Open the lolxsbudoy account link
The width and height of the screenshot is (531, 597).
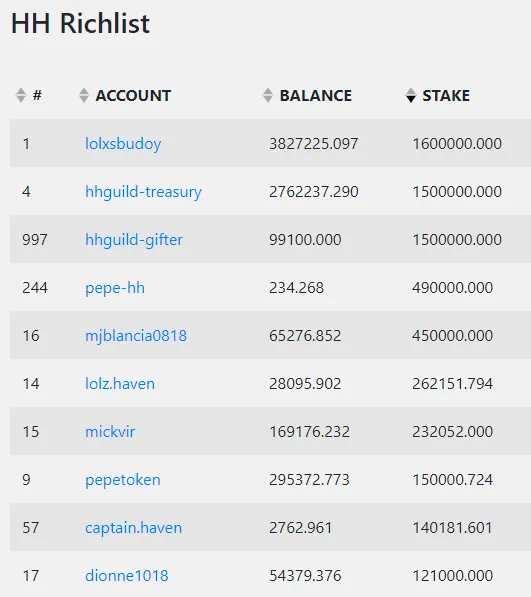point(123,144)
